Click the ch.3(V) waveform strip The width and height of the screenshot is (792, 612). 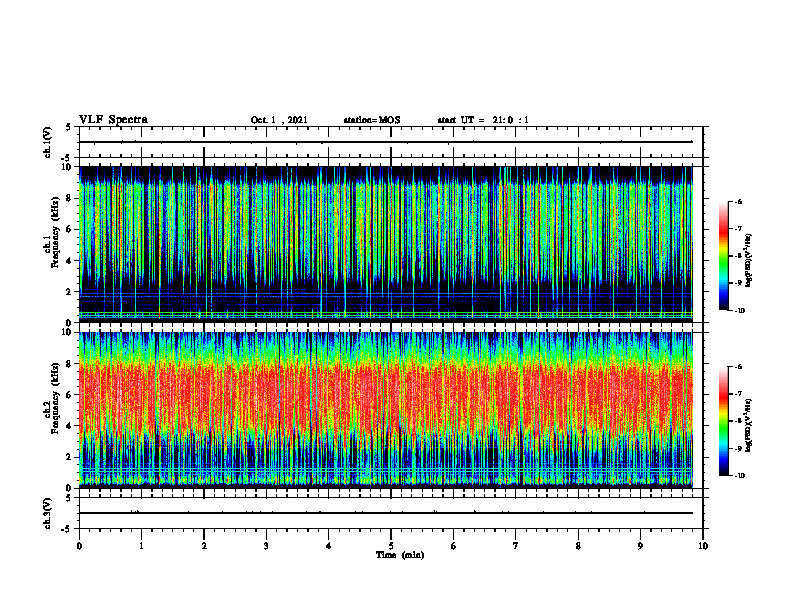[391, 513]
